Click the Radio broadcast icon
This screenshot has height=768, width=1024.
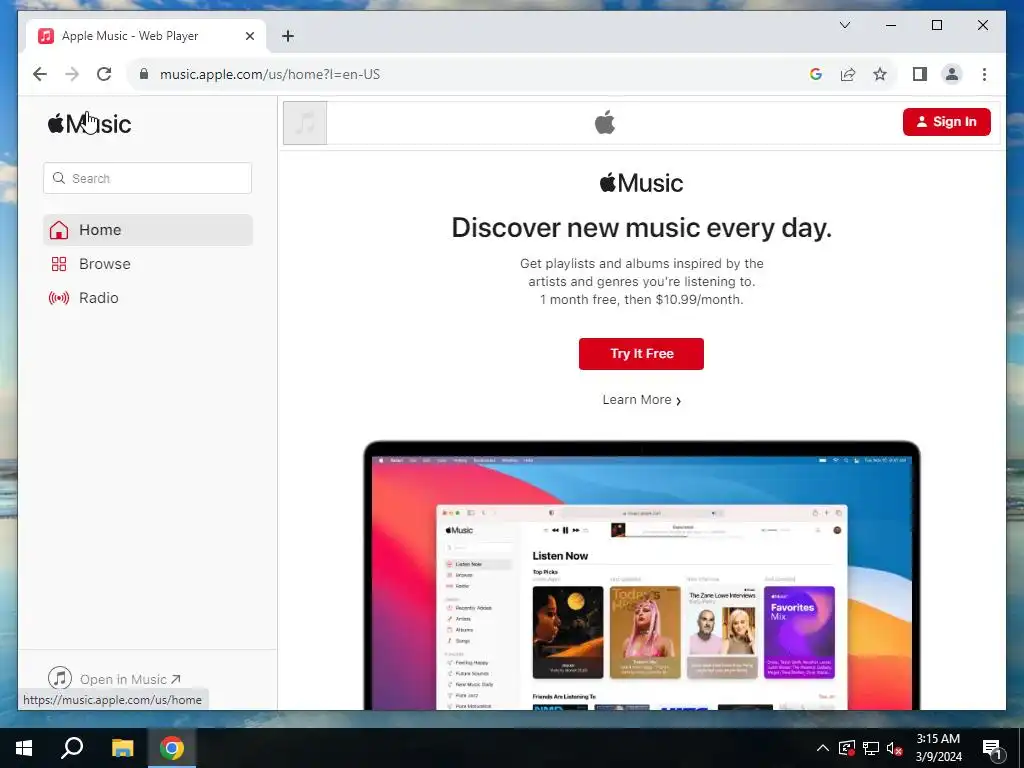59,298
